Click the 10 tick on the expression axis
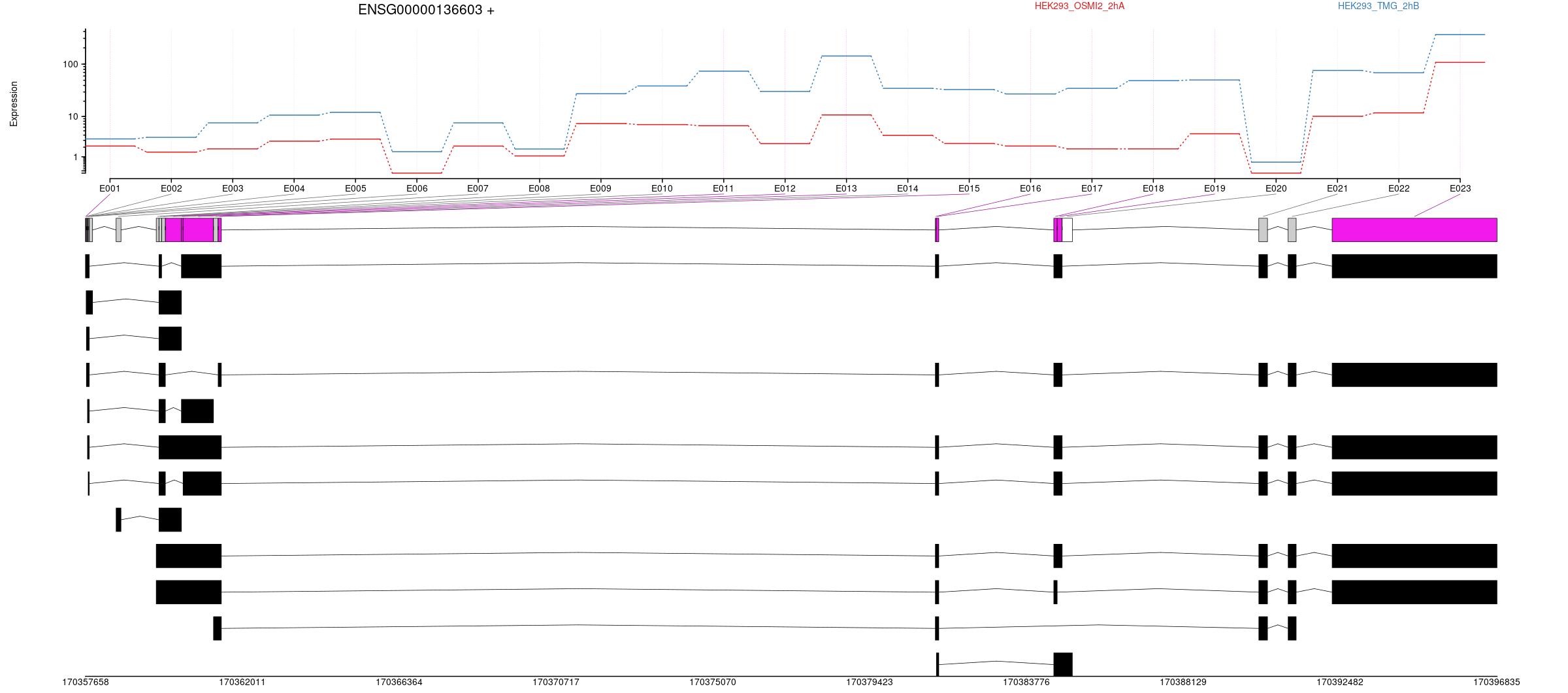Image resolution: width=1568 pixels, height=693 pixels. click(73, 117)
